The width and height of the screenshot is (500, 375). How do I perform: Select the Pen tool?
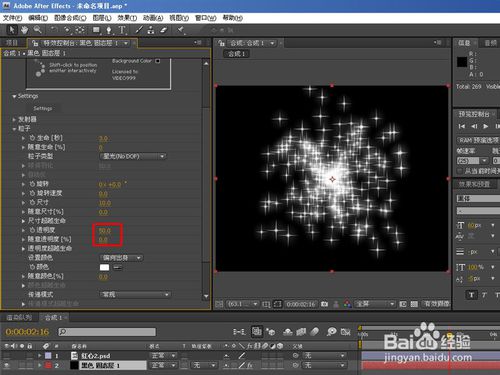pos(109,30)
